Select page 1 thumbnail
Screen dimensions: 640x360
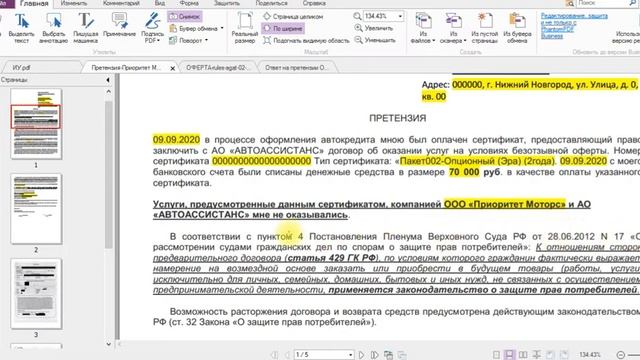pyautogui.click(x=36, y=124)
